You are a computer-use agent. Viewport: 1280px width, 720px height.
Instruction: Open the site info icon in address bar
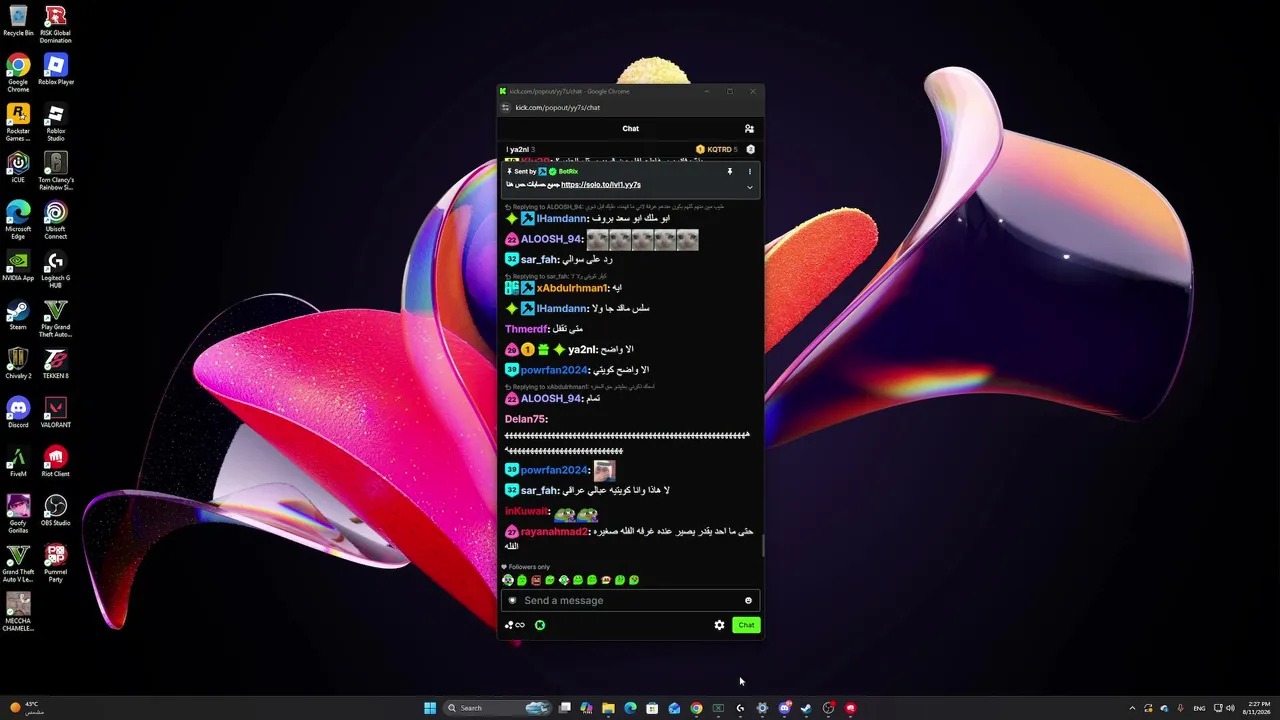click(x=506, y=107)
